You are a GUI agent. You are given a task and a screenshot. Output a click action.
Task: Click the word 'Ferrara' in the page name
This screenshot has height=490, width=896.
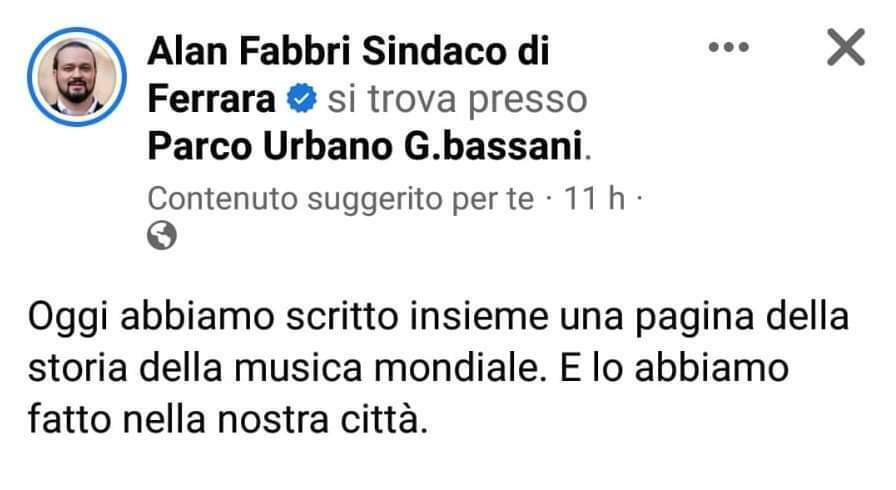click(211, 99)
